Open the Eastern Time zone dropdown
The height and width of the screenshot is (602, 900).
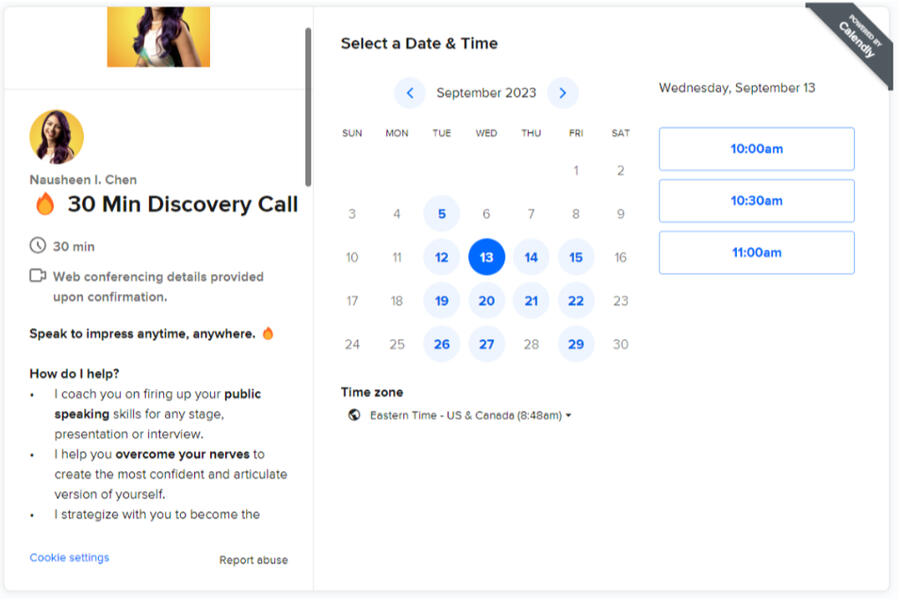pyautogui.click(x=470, y=415)
